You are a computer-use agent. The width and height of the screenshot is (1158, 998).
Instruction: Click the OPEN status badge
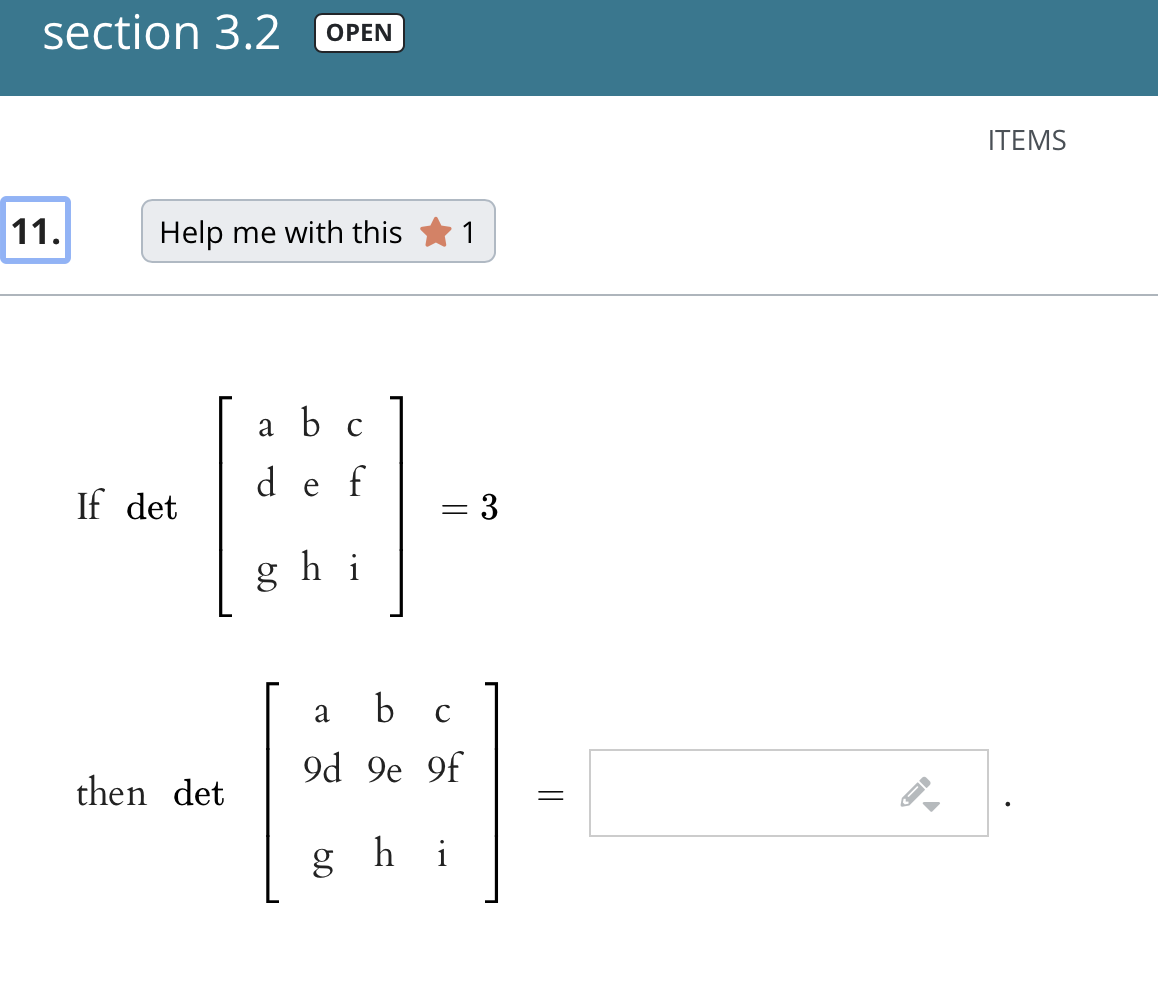[359, 33]
